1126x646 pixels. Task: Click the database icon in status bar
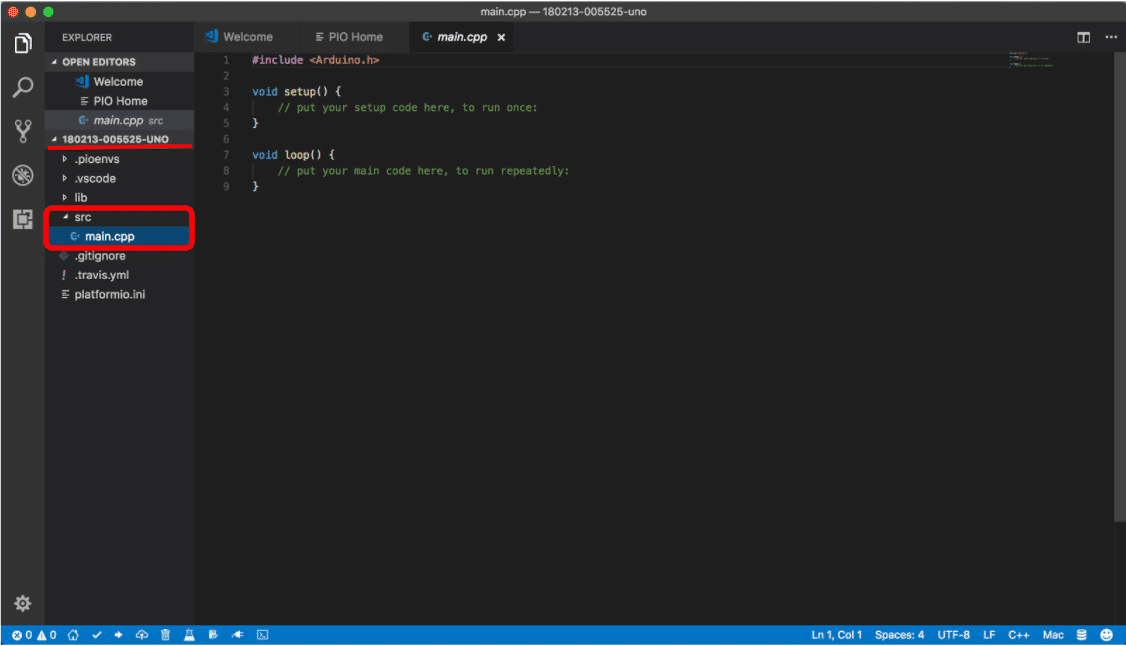pyautogui.click(x=1081, y=635)
